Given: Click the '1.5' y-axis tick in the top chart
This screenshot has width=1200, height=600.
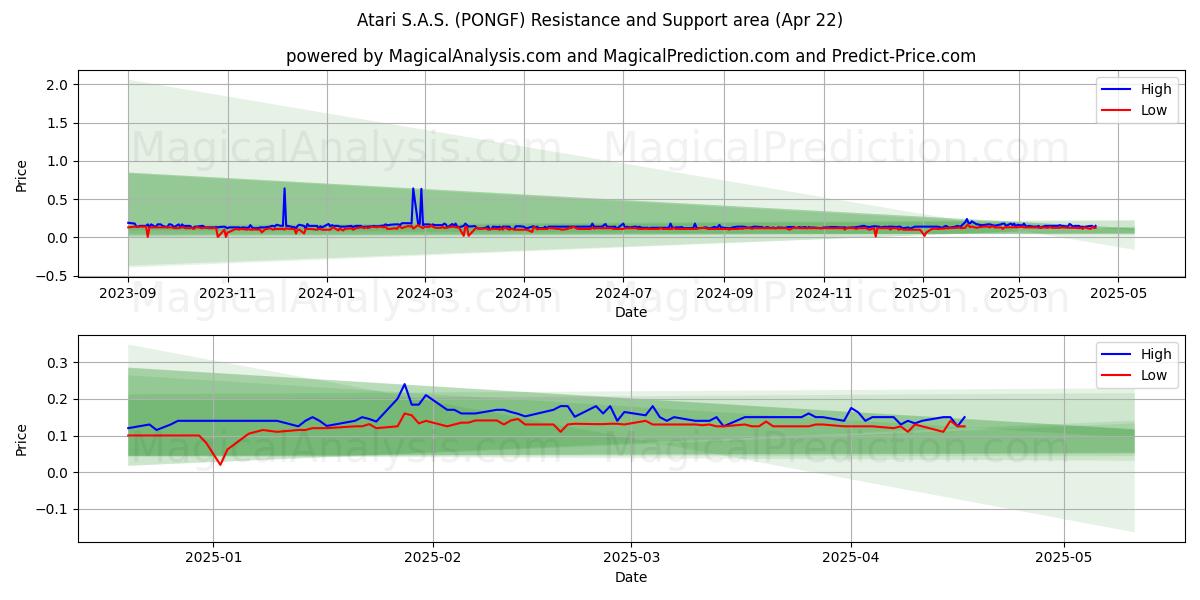Looking at the screenshot, I should click(x=58, y=123).
